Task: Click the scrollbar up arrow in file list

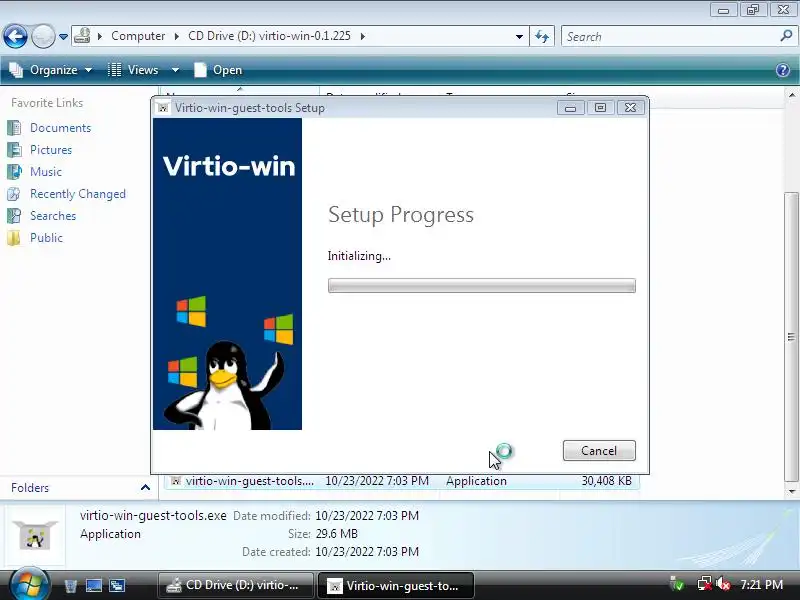Action: [791, 95]
